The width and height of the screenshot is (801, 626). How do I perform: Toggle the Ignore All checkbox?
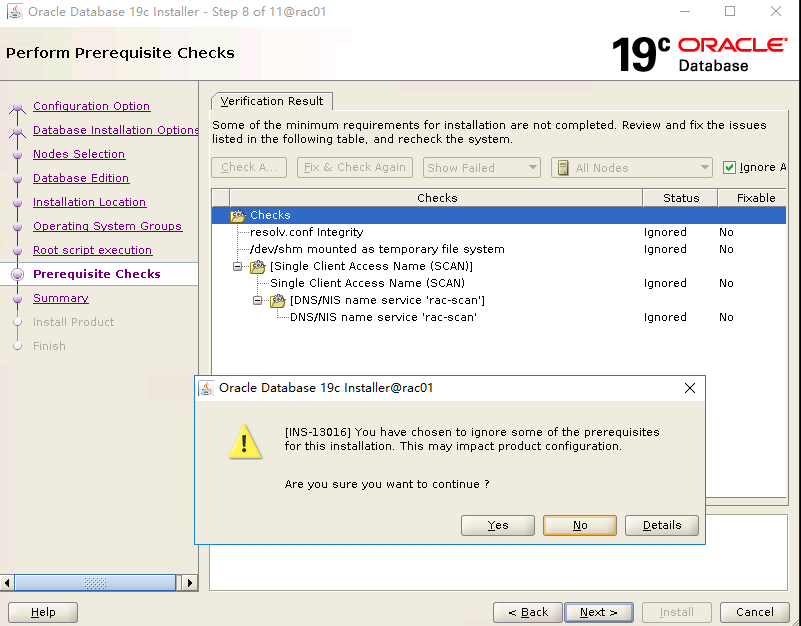click(729, 168)
